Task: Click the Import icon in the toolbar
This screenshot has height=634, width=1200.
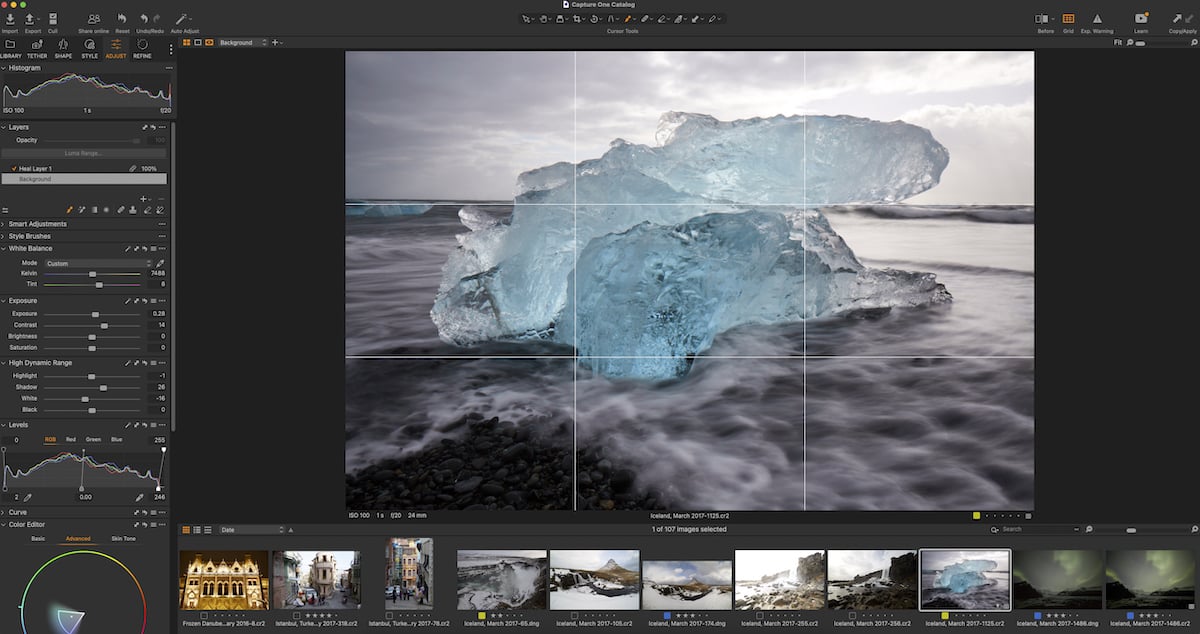Action: pyautogui.click(x=10, y=18)
